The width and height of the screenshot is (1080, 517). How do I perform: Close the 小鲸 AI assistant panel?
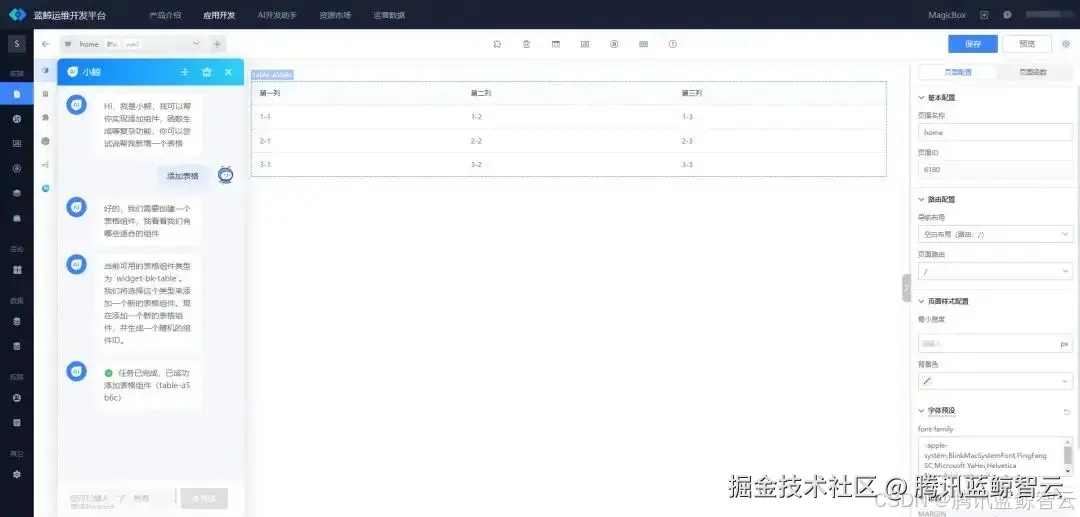(228, 72)
